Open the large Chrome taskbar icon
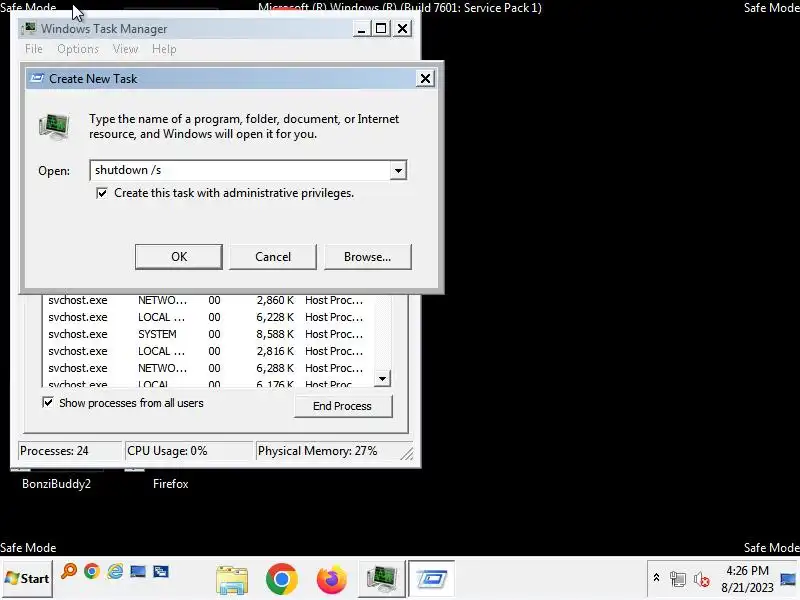Screen dimensions: 800x600 pos(282,579)
